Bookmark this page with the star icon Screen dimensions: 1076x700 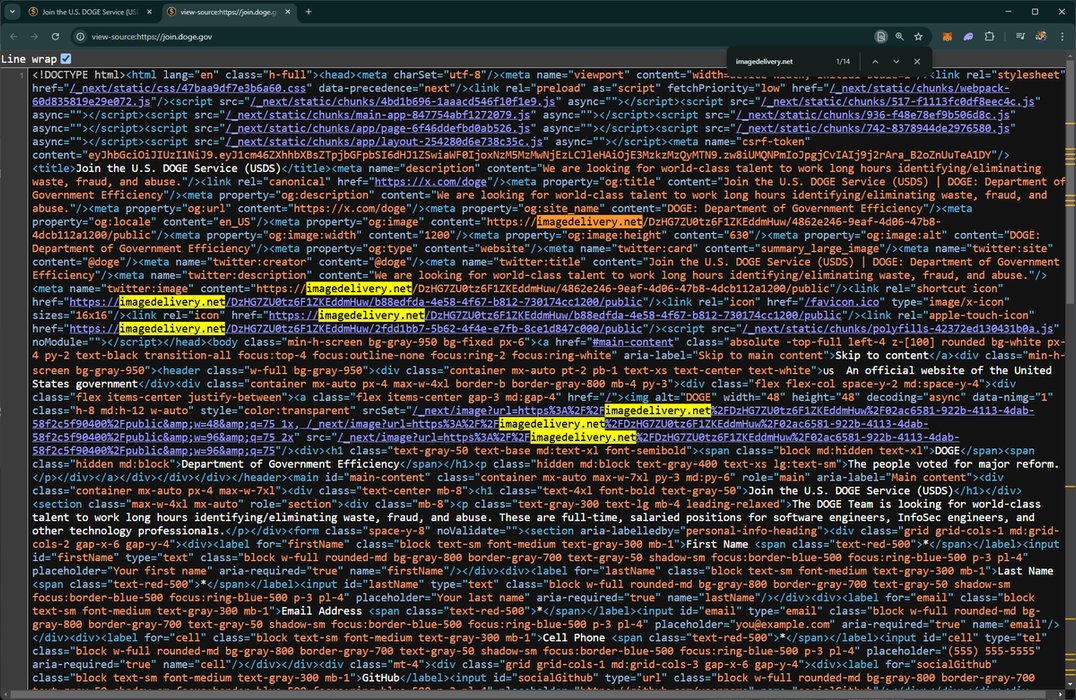click(918, 36)
